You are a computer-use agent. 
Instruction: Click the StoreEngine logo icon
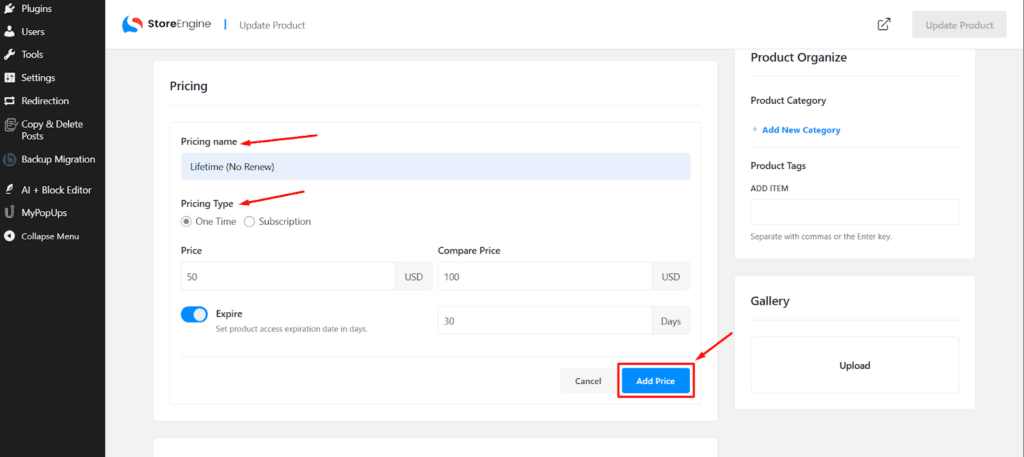click(132, 25)
